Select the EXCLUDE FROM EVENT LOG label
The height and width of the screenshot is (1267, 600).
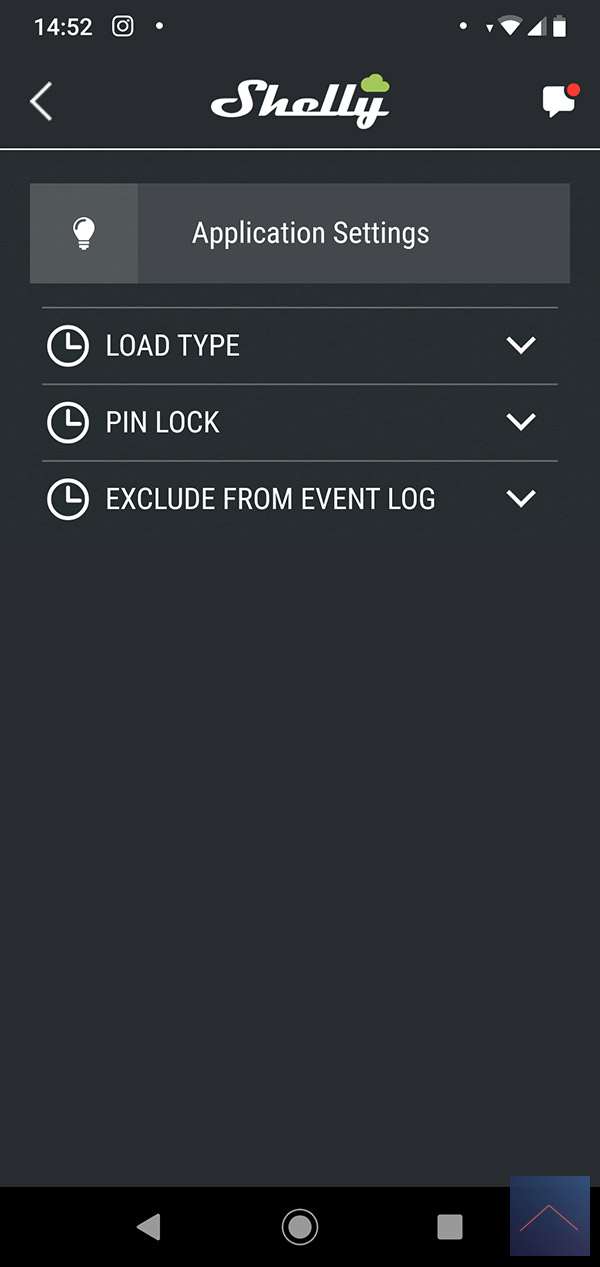pyautogui.click(x=271, y=499)
